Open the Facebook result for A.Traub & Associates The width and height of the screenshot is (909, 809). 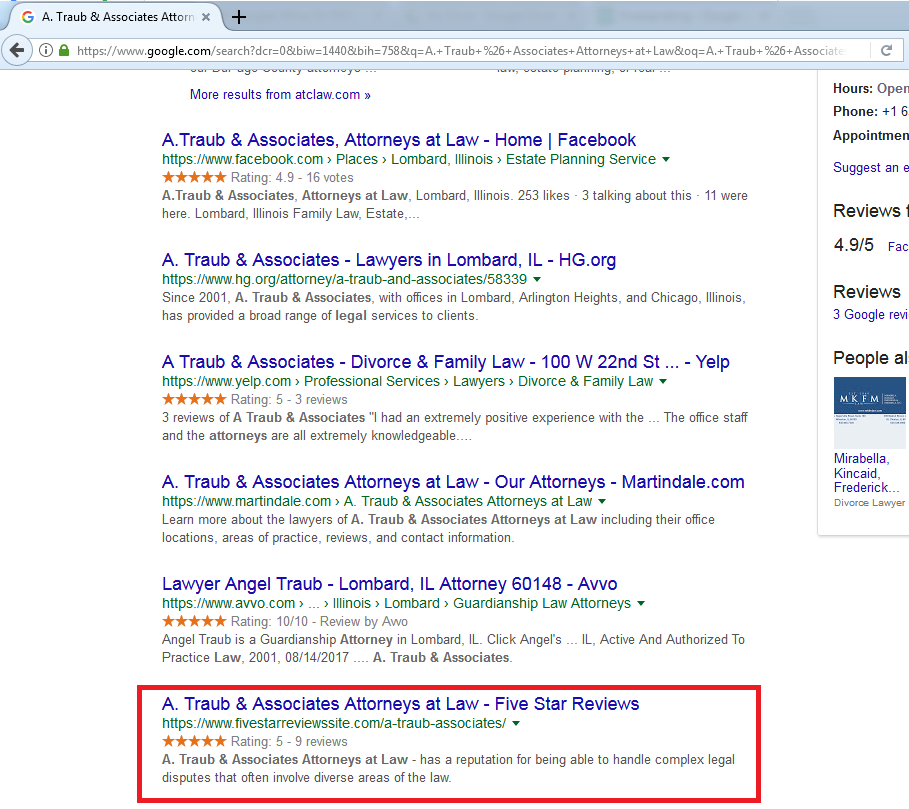(399, 140)
